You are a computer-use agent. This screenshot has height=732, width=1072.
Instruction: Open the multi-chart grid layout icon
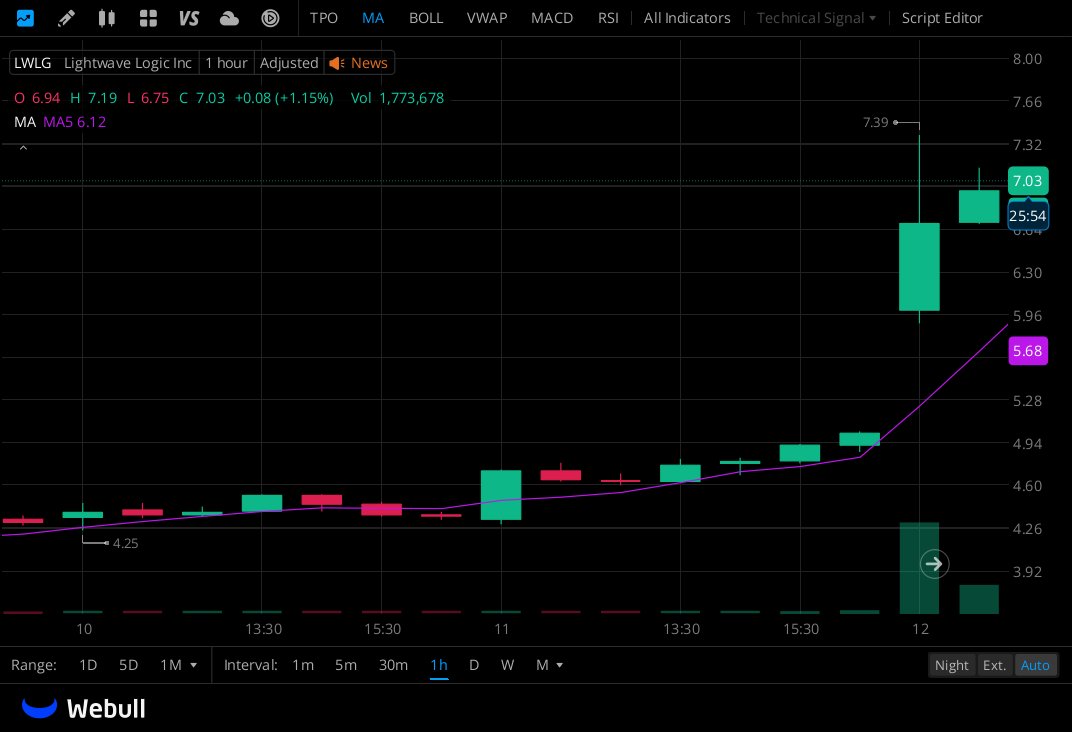[x=148, y=18]
